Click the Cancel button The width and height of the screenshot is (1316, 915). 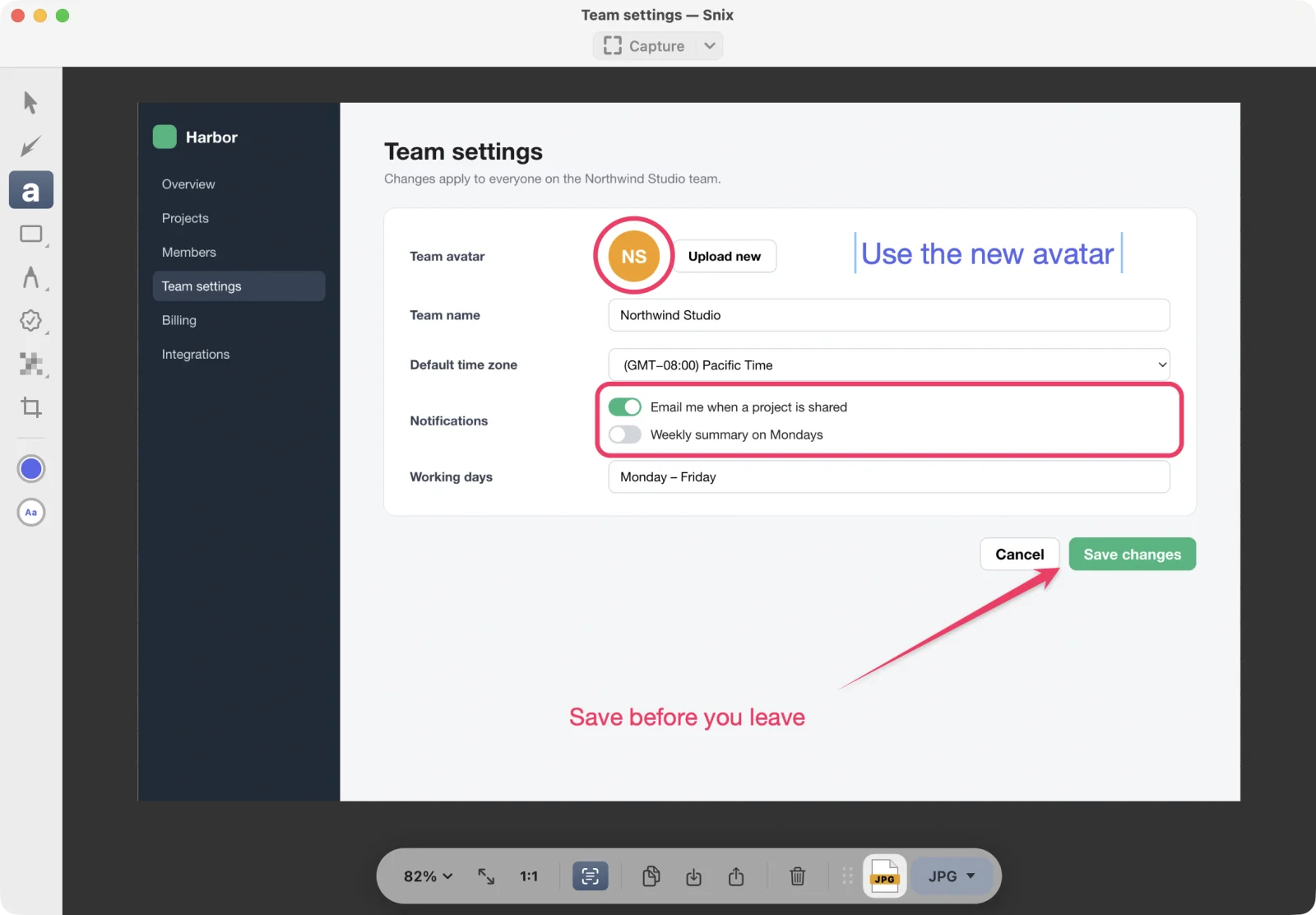click(1020, 554)
